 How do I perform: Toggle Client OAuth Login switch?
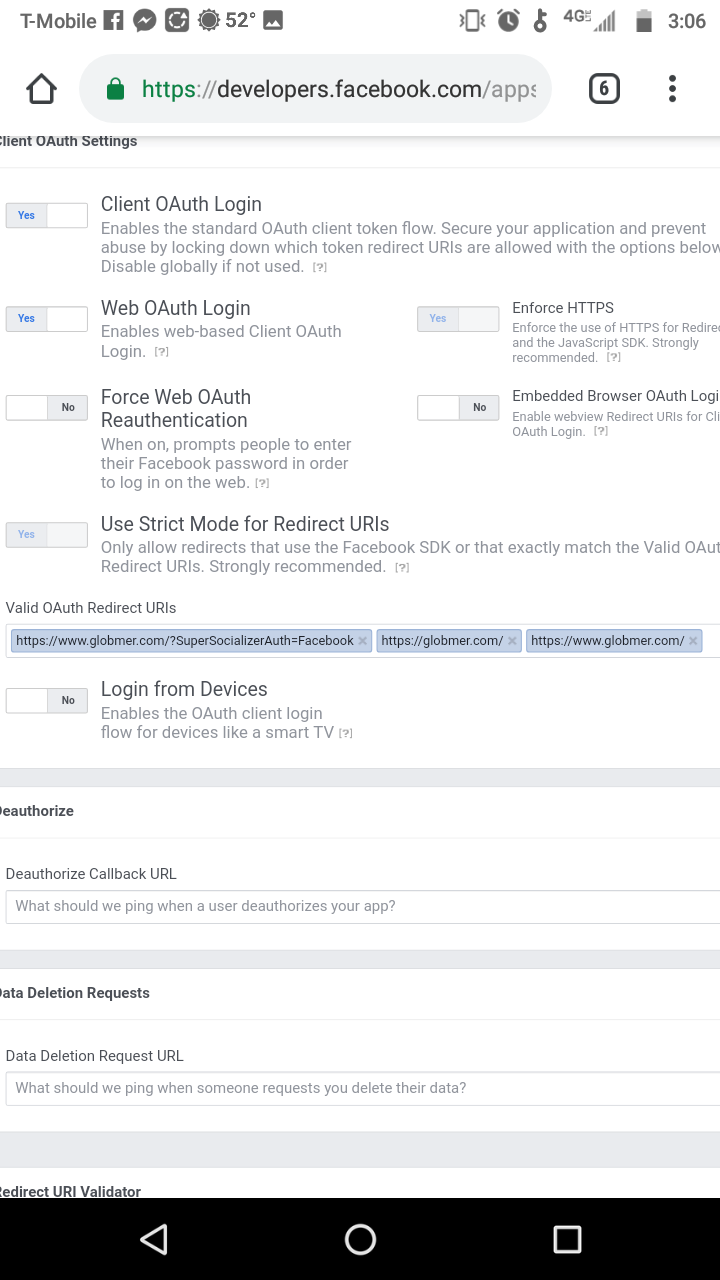pyautogui.click(x=47, y=215)
